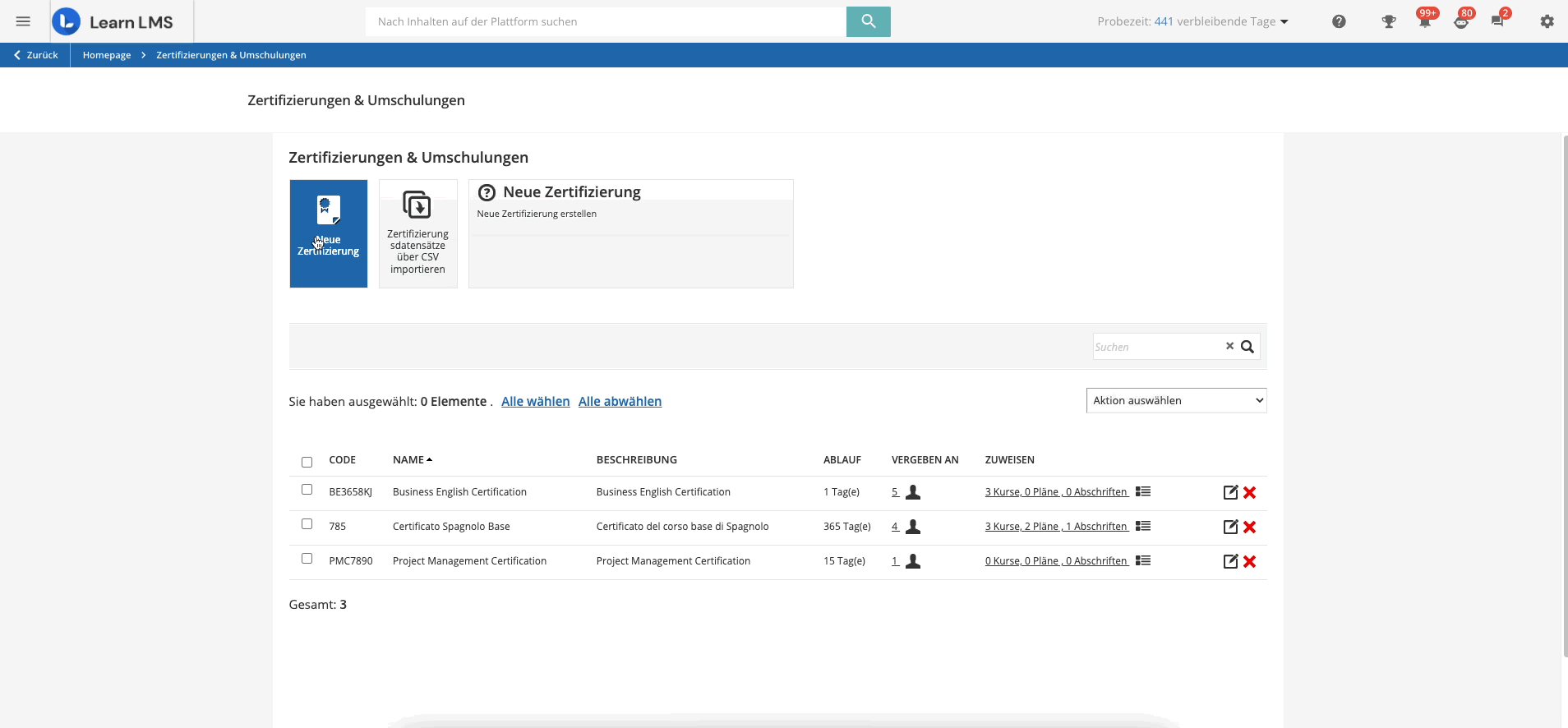Click help icon beside Neue Zertifizierung heading
The image size is (1568, 728).
click(487, 192)
